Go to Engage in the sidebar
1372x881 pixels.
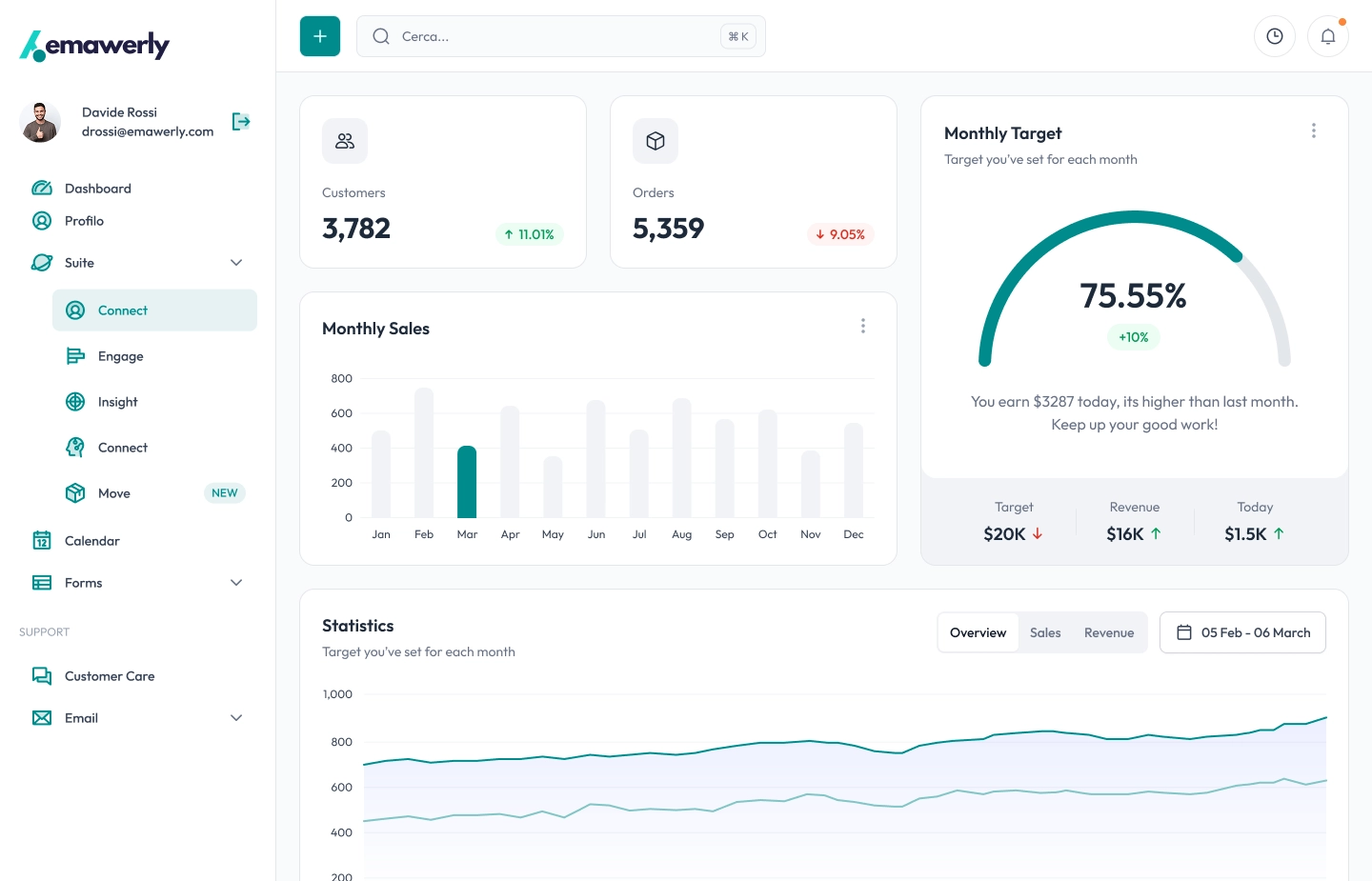pyautogui.click(x=121, y=356)
